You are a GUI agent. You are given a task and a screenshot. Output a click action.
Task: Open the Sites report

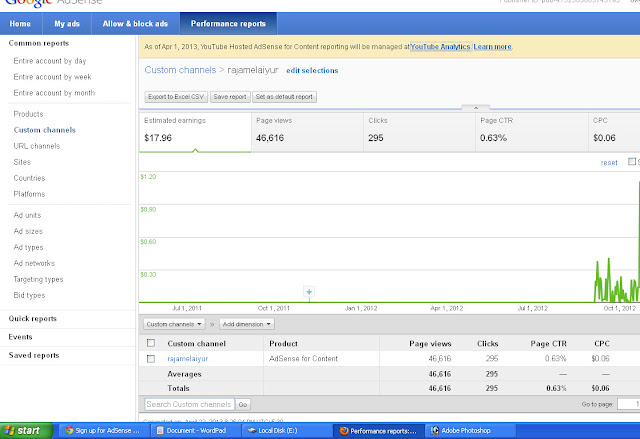[x=22, y=162]
